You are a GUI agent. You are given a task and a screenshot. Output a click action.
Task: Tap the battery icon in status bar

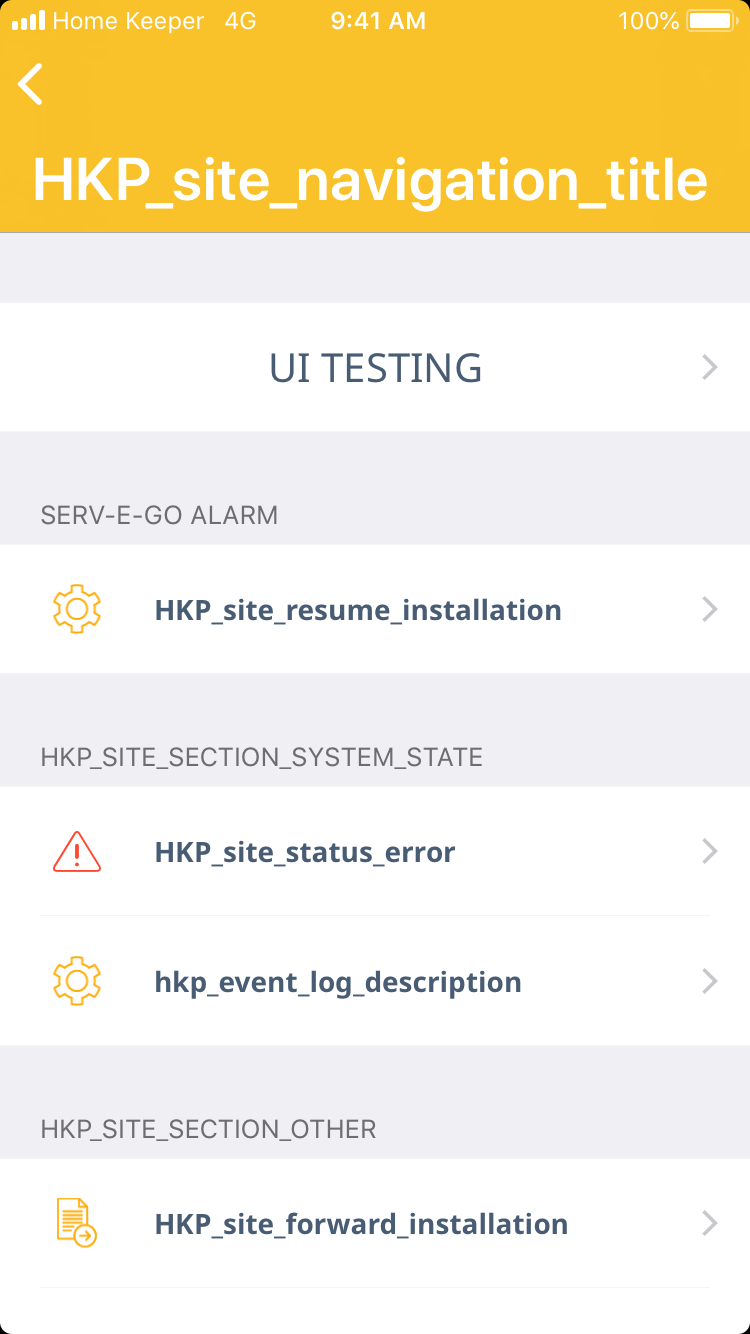[711, 21]
